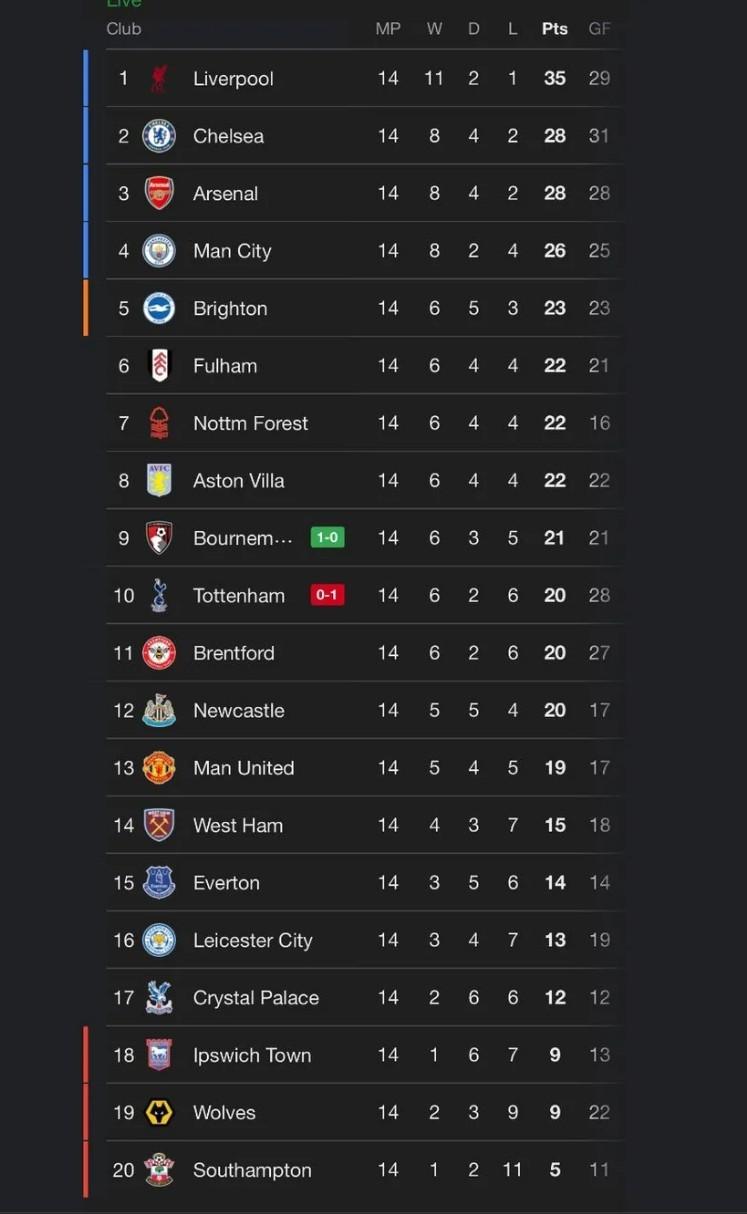Screen dimensions: 747x1214
Task: Open the Southampton team row
Action: click(364, 1170)
